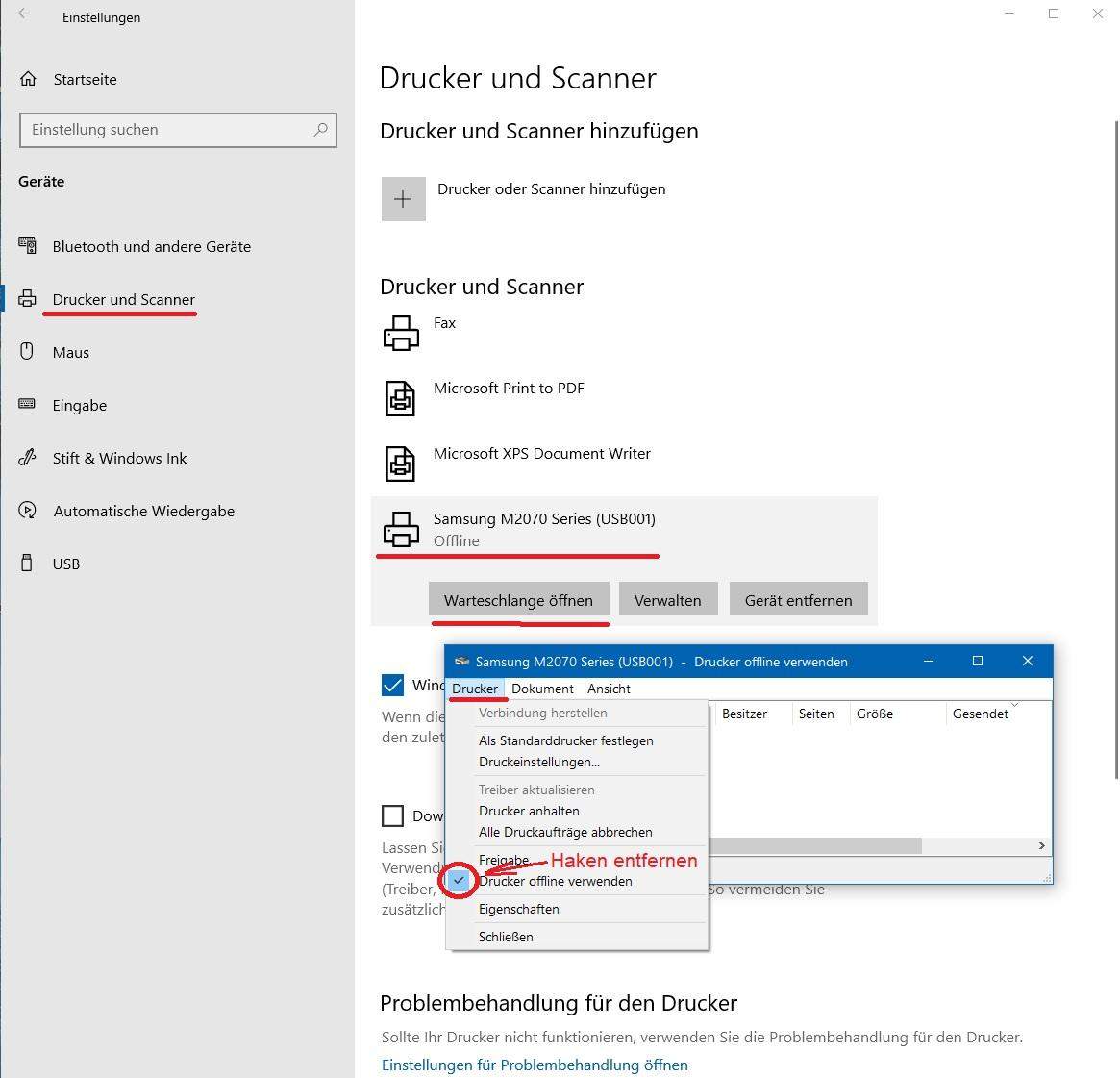Maximize the Samsung M2070 queue window
Viewport: 1120px width, 1078px height.
(978, 661)
